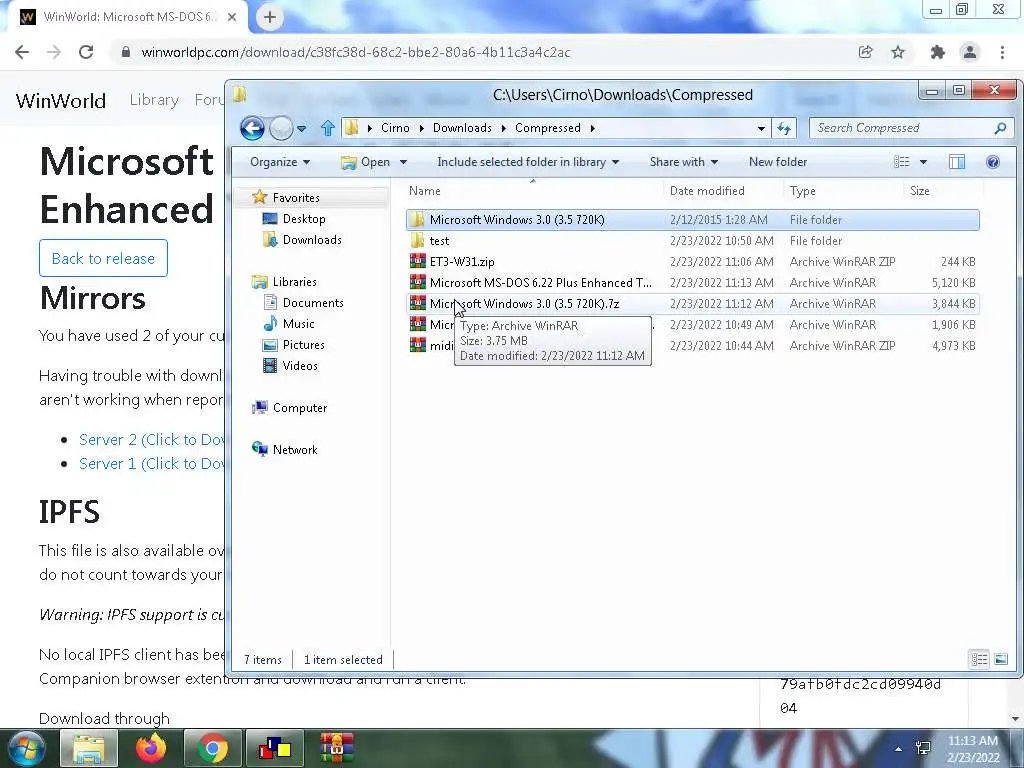Image resolution: width=1024 pixels, height=768 pixels.
Task: Select Microsoft Windows 3.0 (3.5 720K).7z file
Action: coord(692,304)
